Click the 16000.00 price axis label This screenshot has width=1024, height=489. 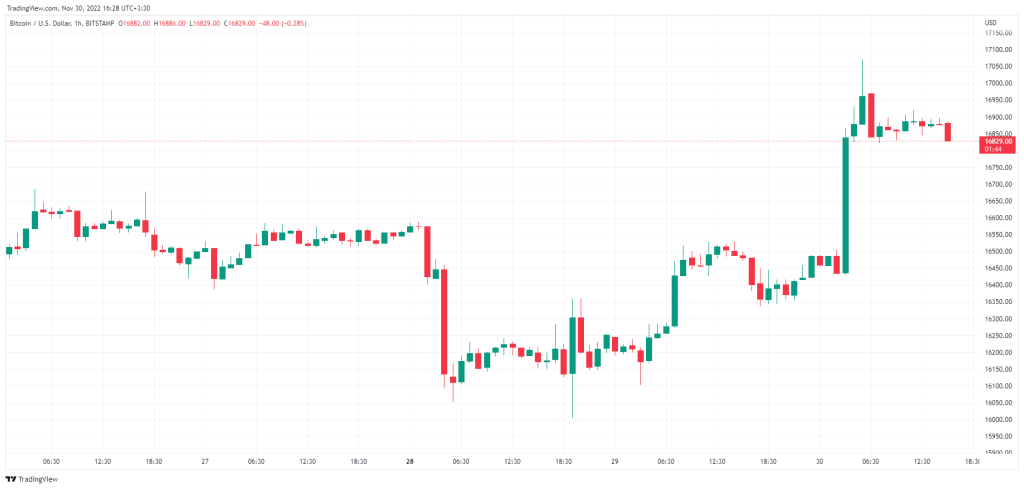click(997, 403)
